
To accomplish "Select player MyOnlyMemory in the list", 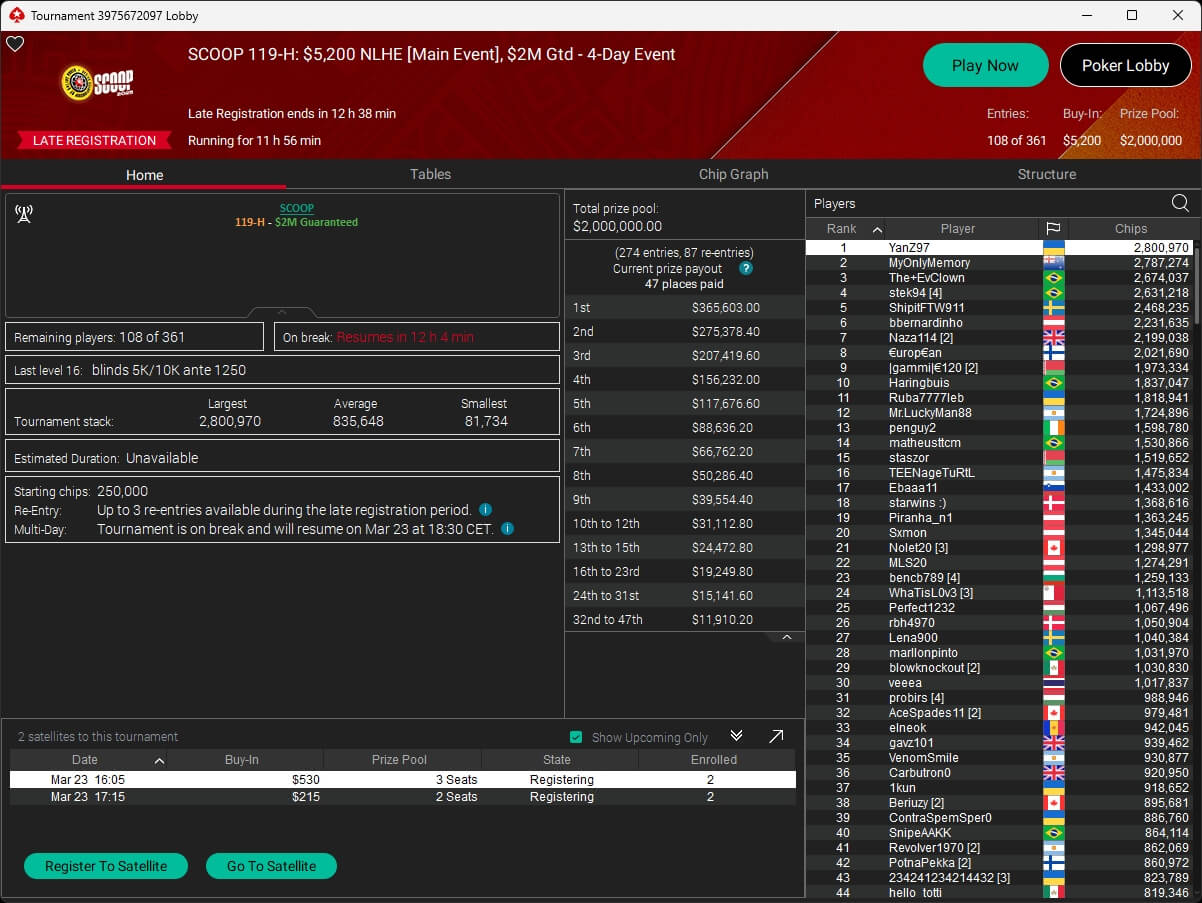I will [929, 263].
